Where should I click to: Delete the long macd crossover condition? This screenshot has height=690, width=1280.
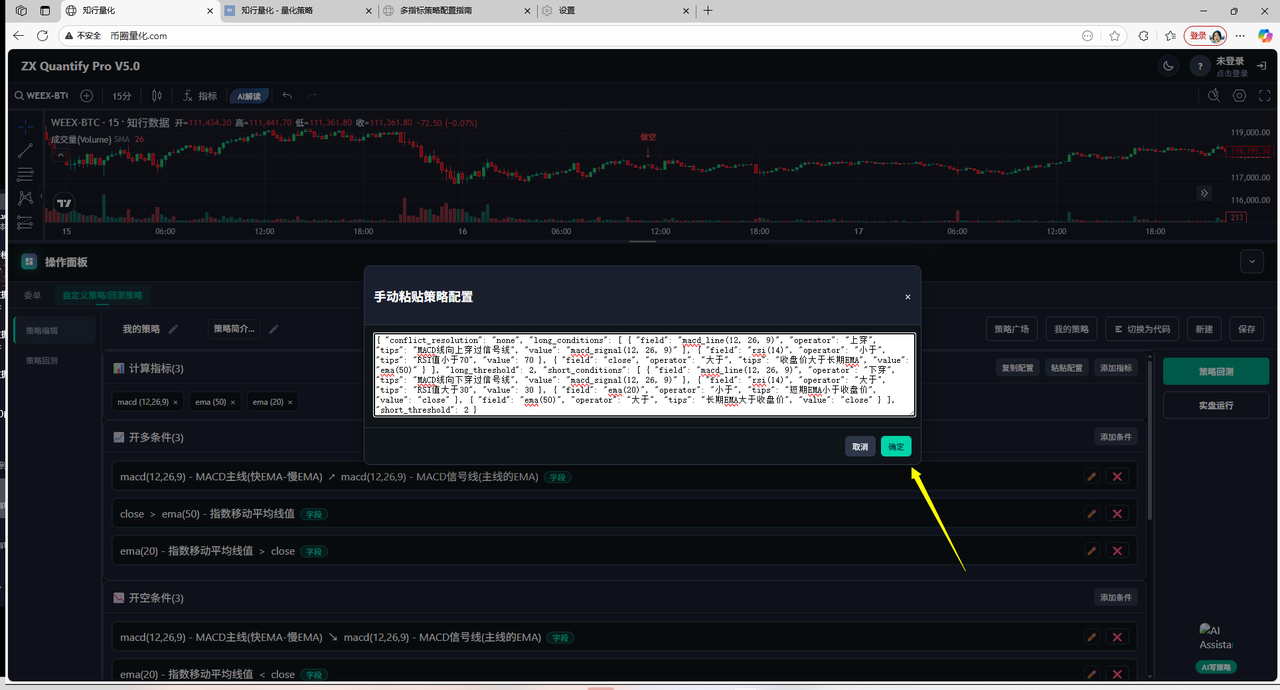pyautogui.click(x=1117, y=477)
